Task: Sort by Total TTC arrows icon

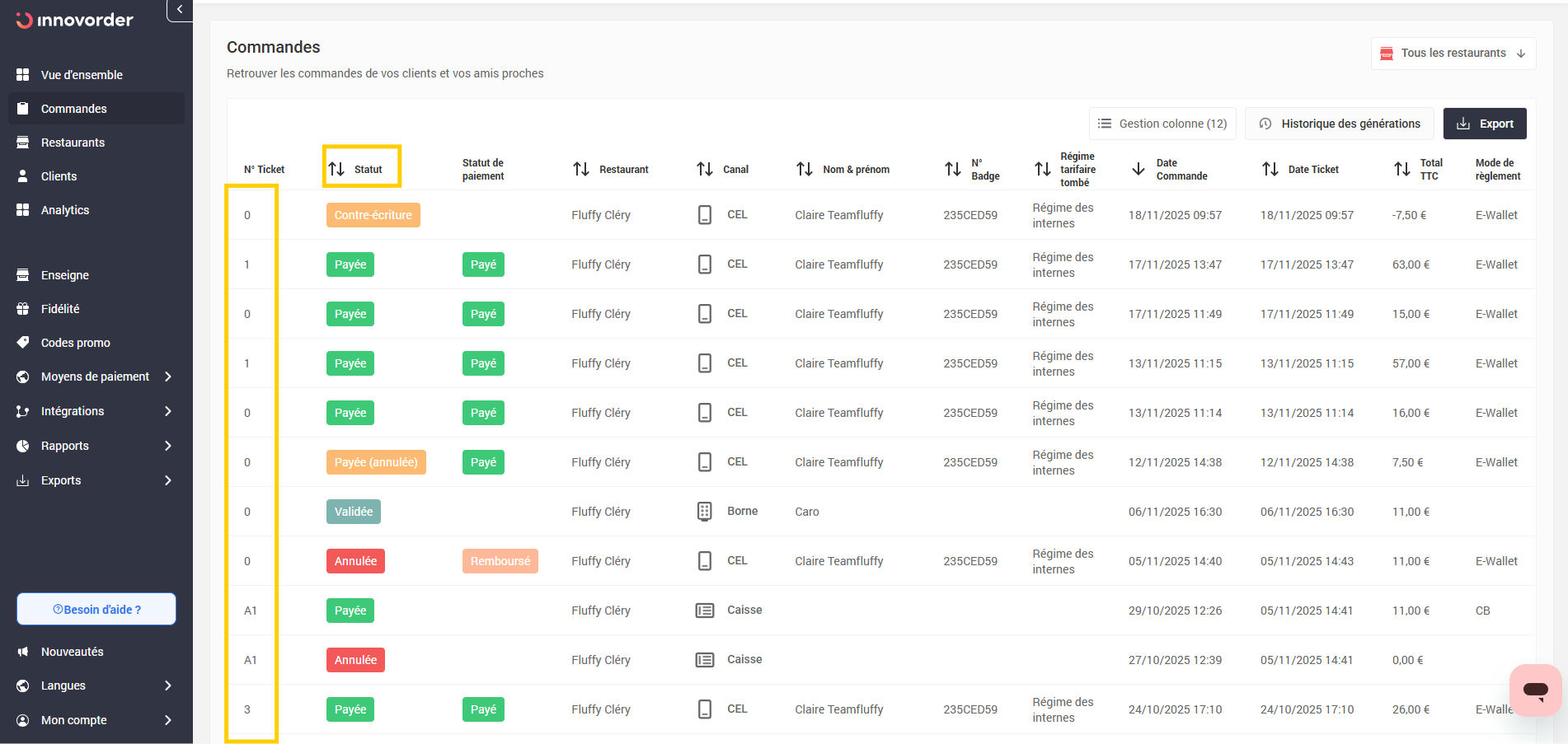Action: point(1402,169)
